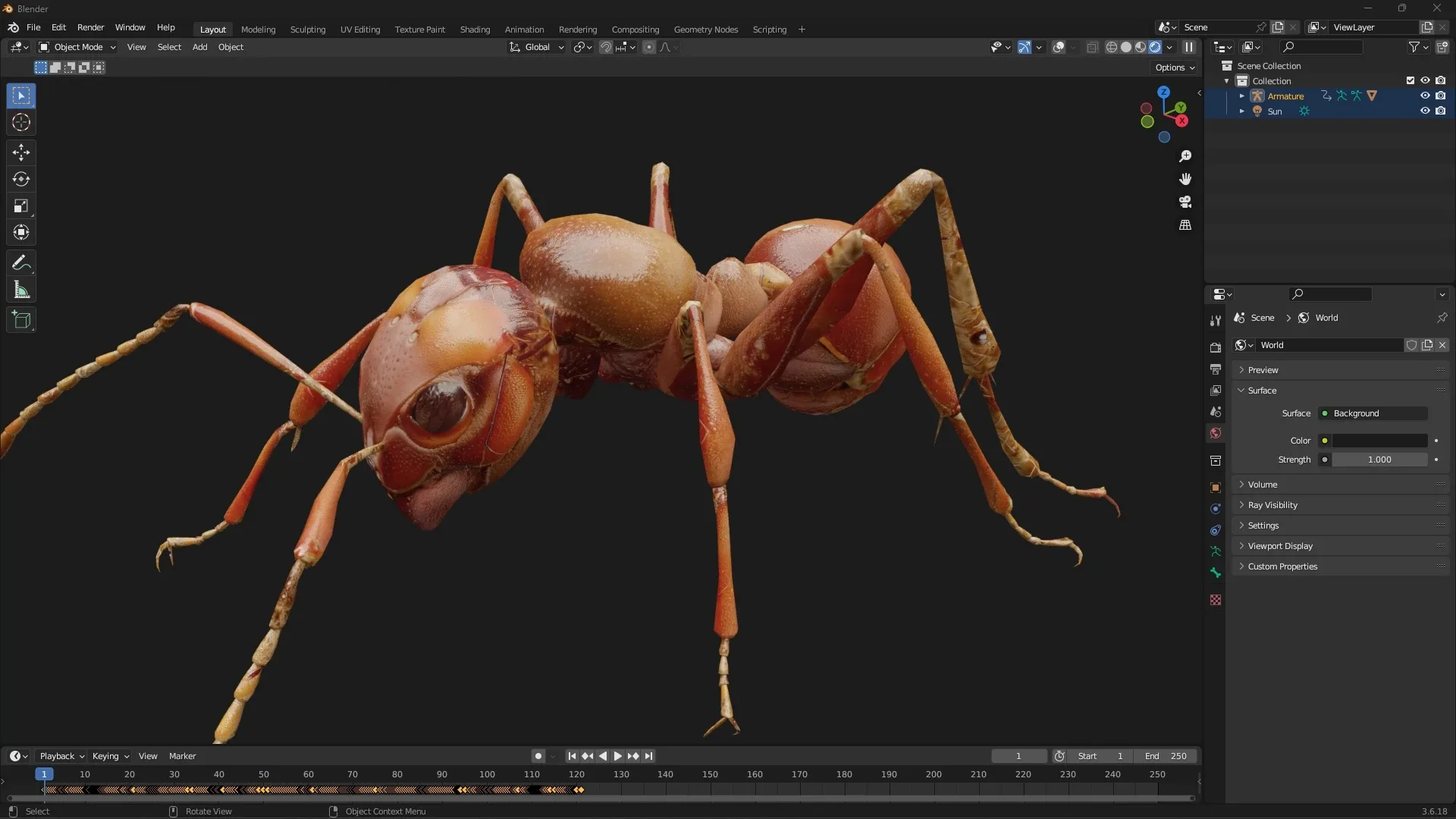Switch viewport to Wireframe shading
The width and height of the screenshot is (1456, 819).
[x=1112, y=46]
